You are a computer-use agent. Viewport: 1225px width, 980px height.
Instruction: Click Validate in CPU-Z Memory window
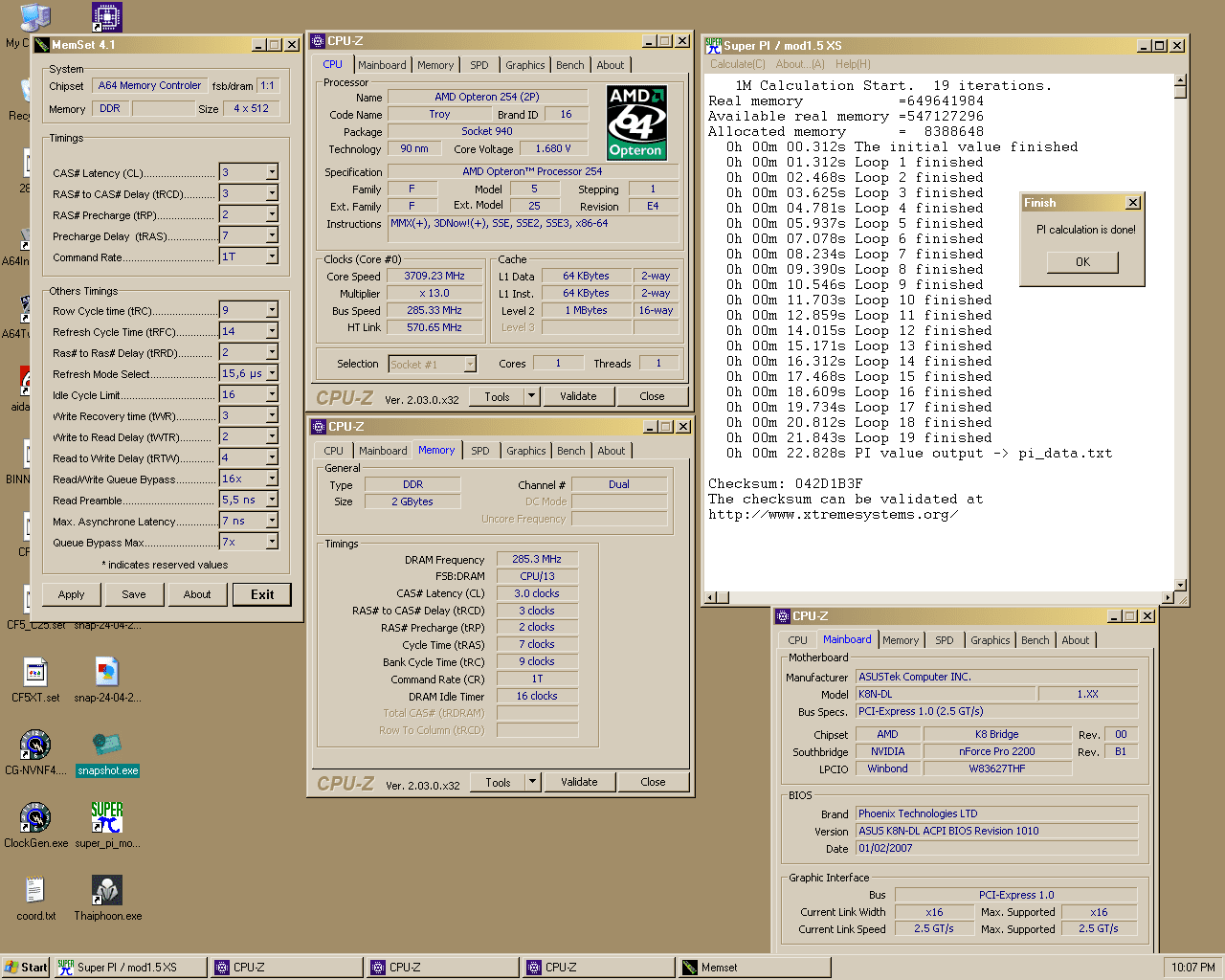pyautogui.click(x=579, y=782)
